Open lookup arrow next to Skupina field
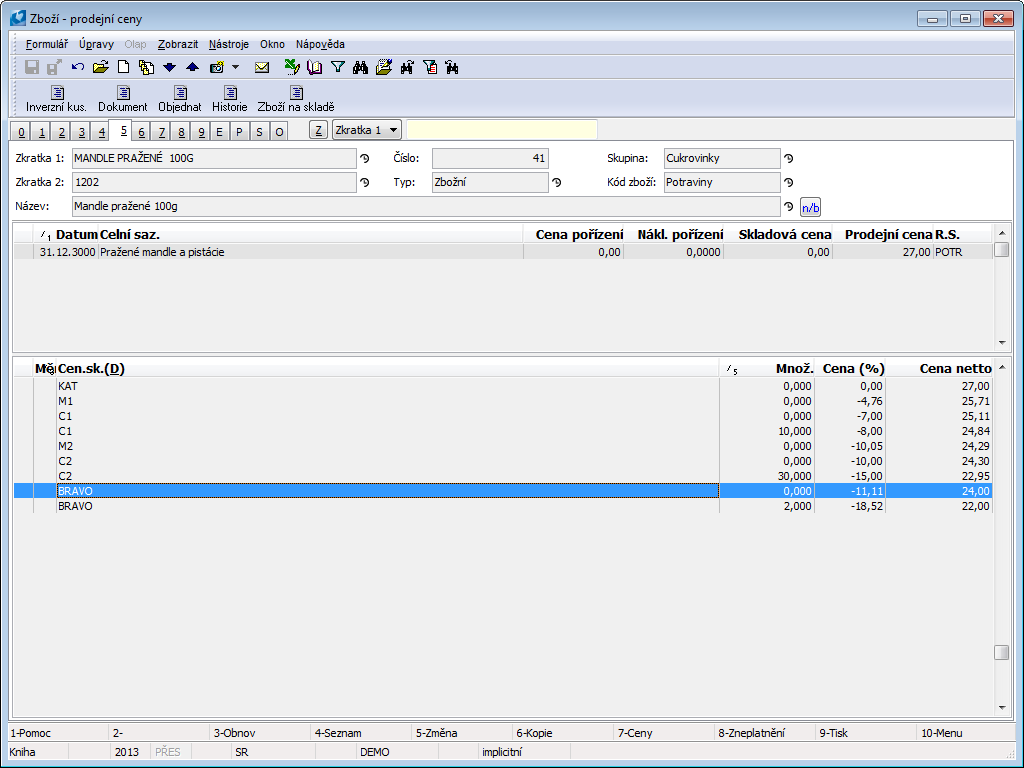 tap(788, 158)
